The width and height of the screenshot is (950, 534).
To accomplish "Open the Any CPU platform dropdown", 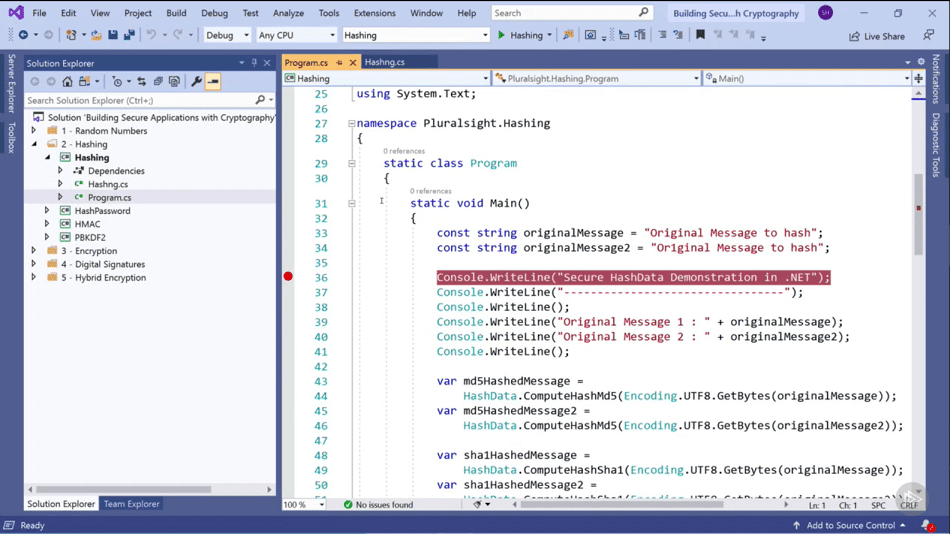I will click(x=296, y=35).
